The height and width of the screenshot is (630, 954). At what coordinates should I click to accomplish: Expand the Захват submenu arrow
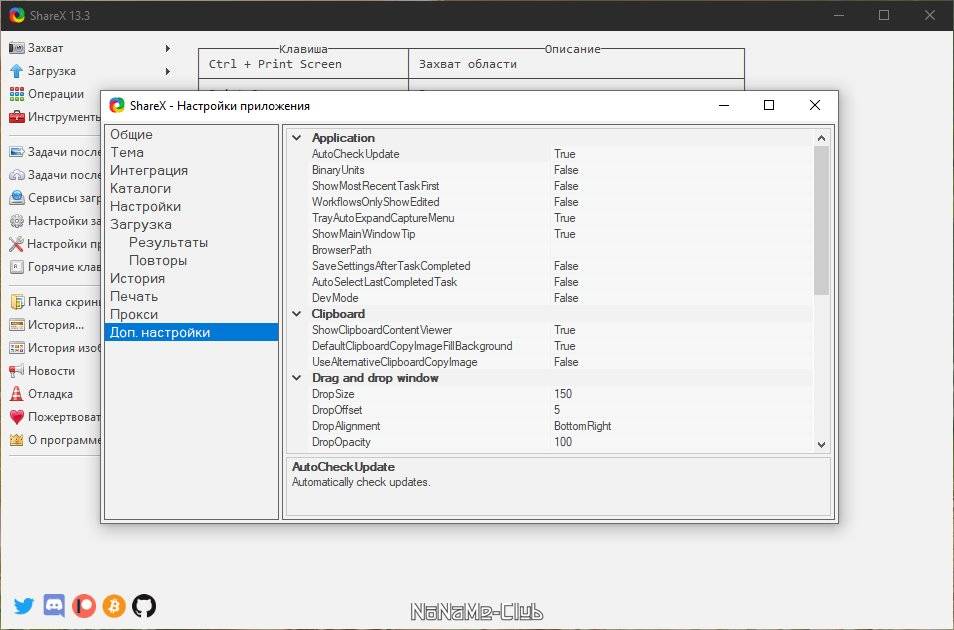tap(168, 48)
